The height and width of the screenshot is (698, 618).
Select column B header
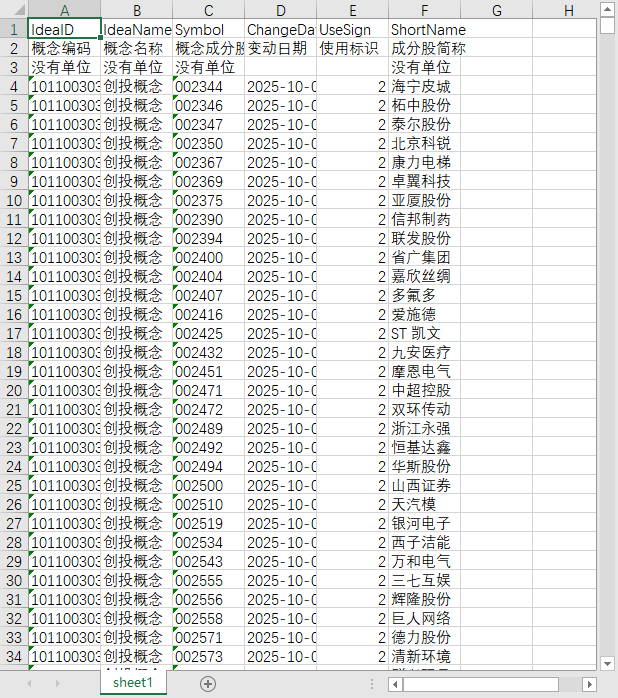(x=137, y=10)
